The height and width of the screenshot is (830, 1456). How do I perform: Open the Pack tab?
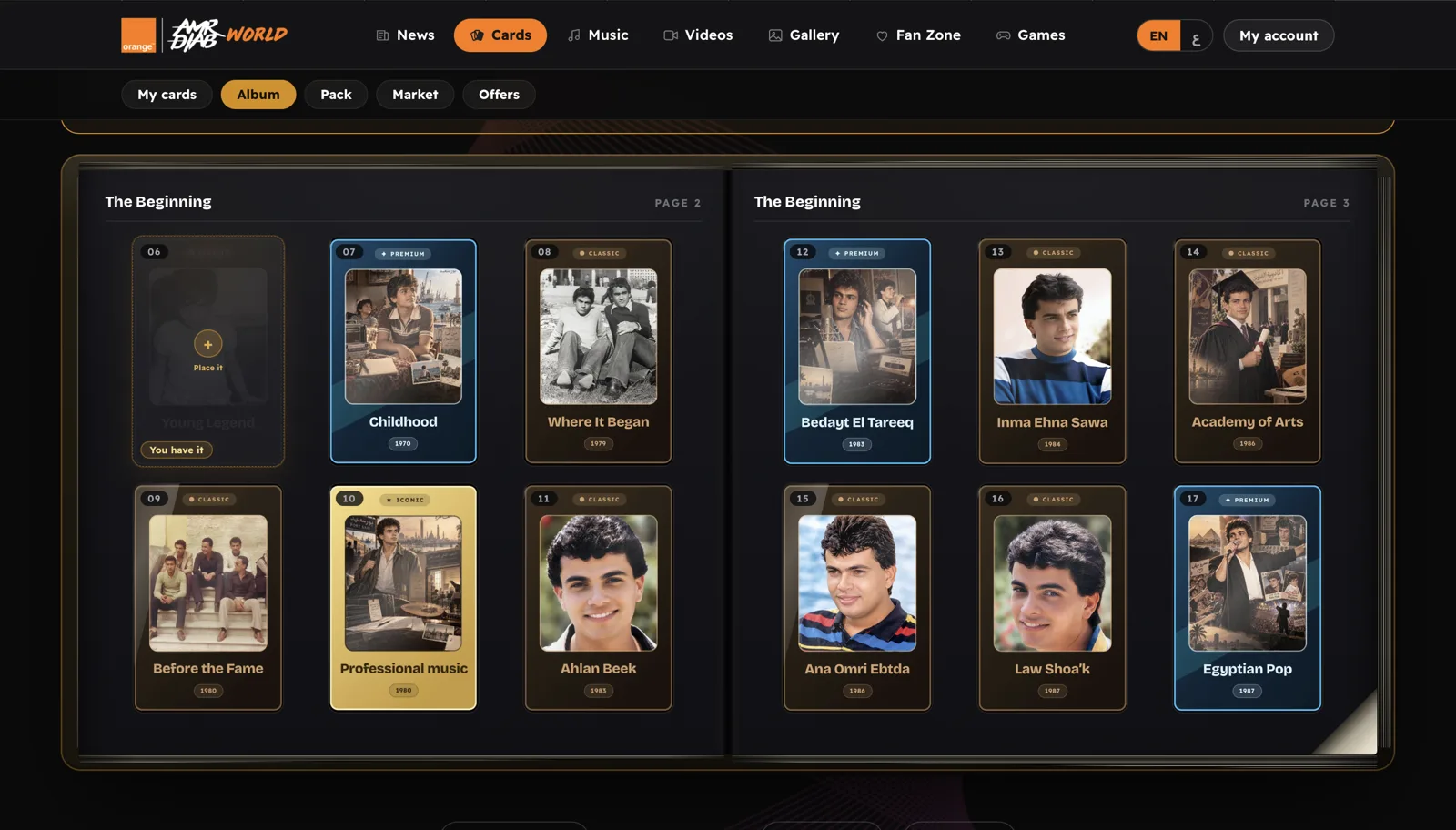336,95
